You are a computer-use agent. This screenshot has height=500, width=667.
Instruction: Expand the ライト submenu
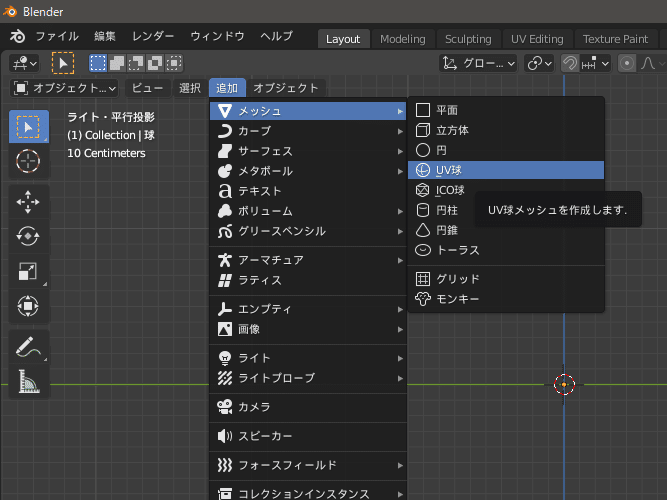pyautogui.click(x=308, y=358)
